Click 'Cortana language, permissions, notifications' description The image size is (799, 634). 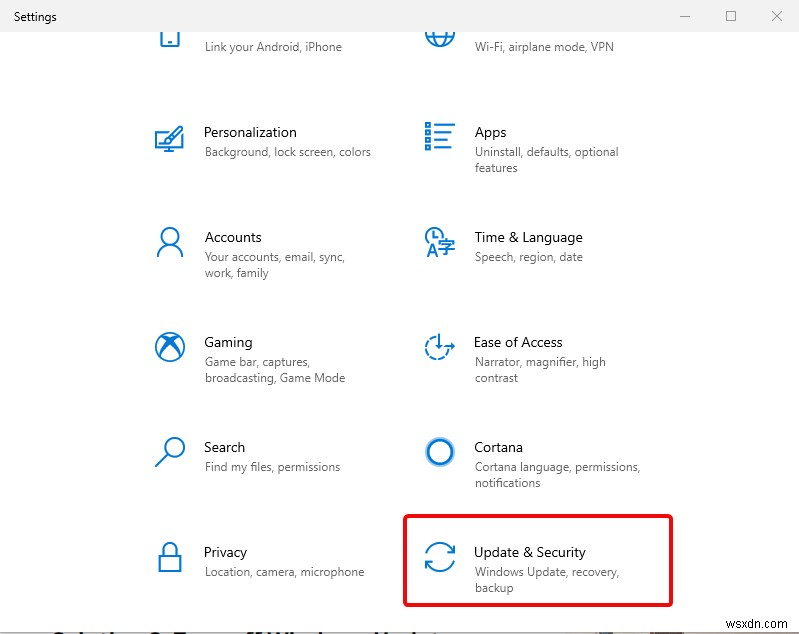click(557, 474)
